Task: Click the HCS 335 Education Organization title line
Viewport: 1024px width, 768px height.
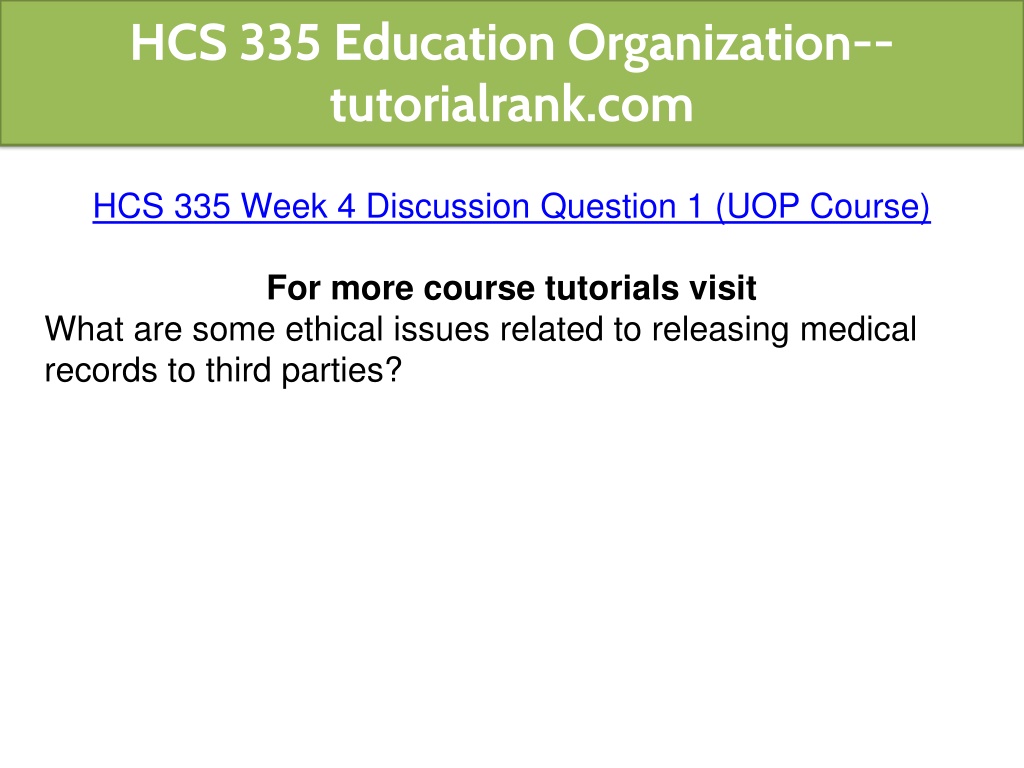Action: [511, 43]
